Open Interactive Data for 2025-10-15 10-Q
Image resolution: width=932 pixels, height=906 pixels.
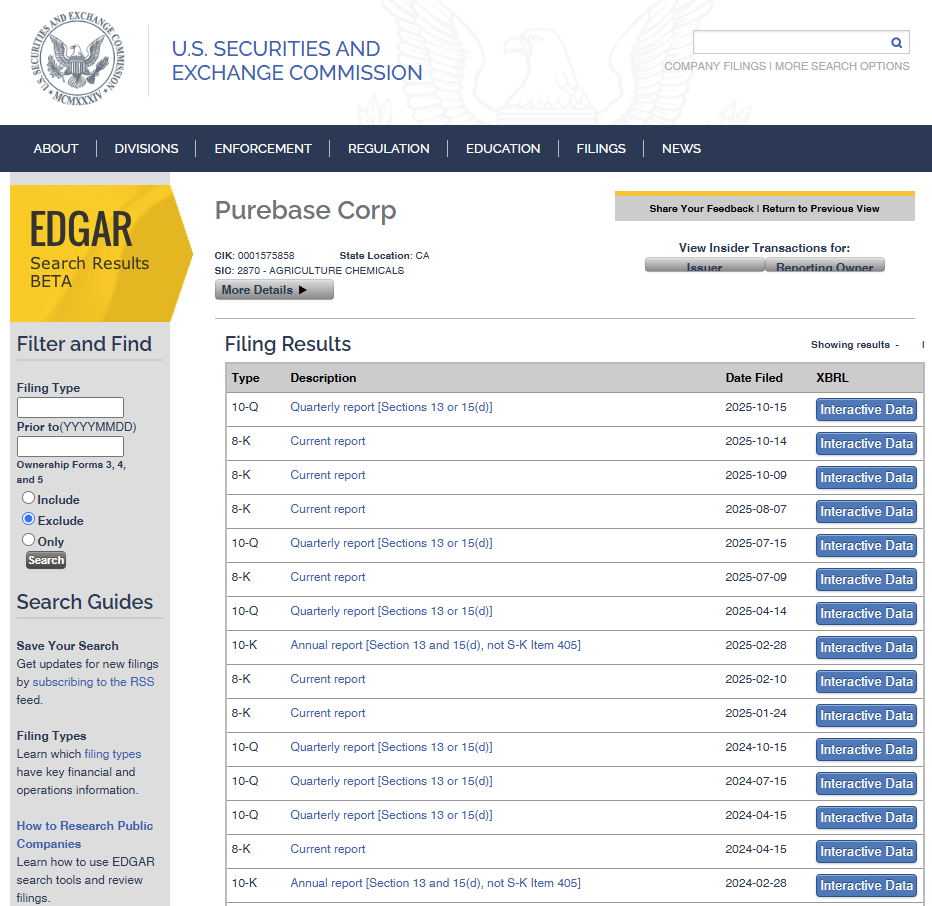click(866, 410)
